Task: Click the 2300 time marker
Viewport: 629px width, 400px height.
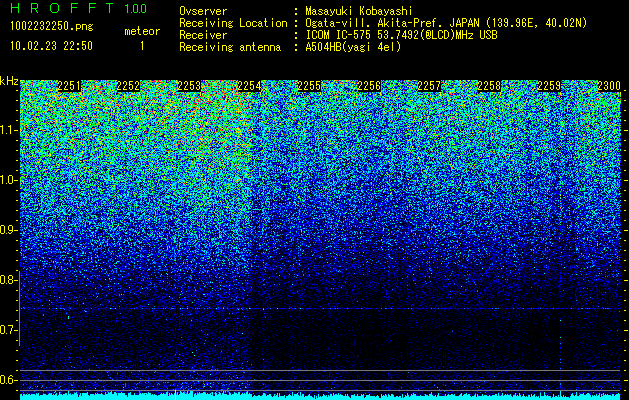Action: pyautogui.click(x=609, y=86)
